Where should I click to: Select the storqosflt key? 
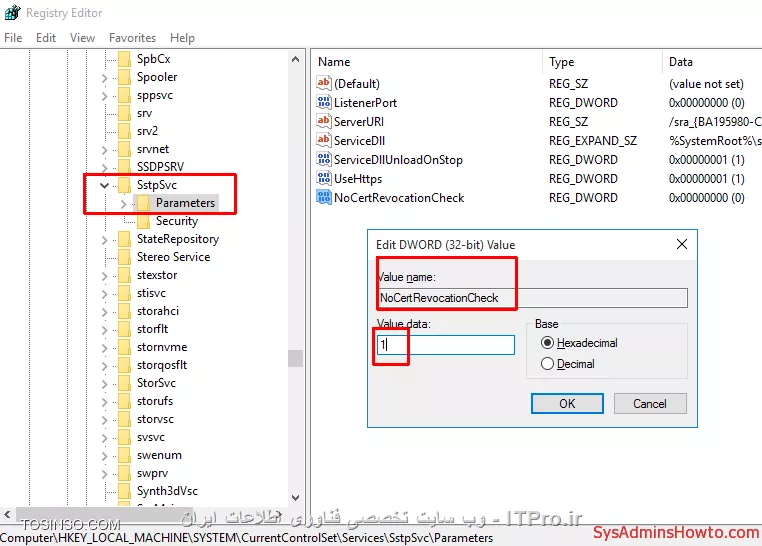162,365
